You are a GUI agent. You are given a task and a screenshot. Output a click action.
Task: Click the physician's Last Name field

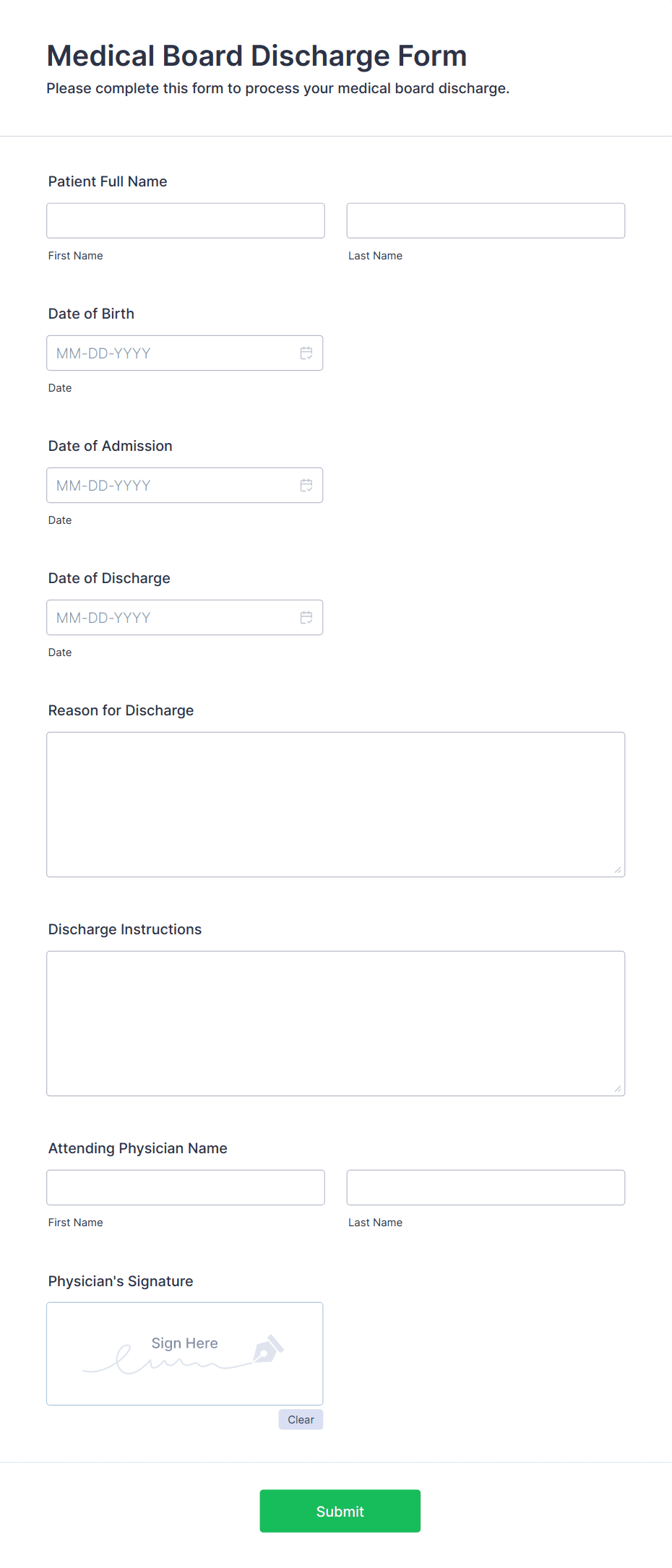pyautogui.click(x=485, y=1187)
